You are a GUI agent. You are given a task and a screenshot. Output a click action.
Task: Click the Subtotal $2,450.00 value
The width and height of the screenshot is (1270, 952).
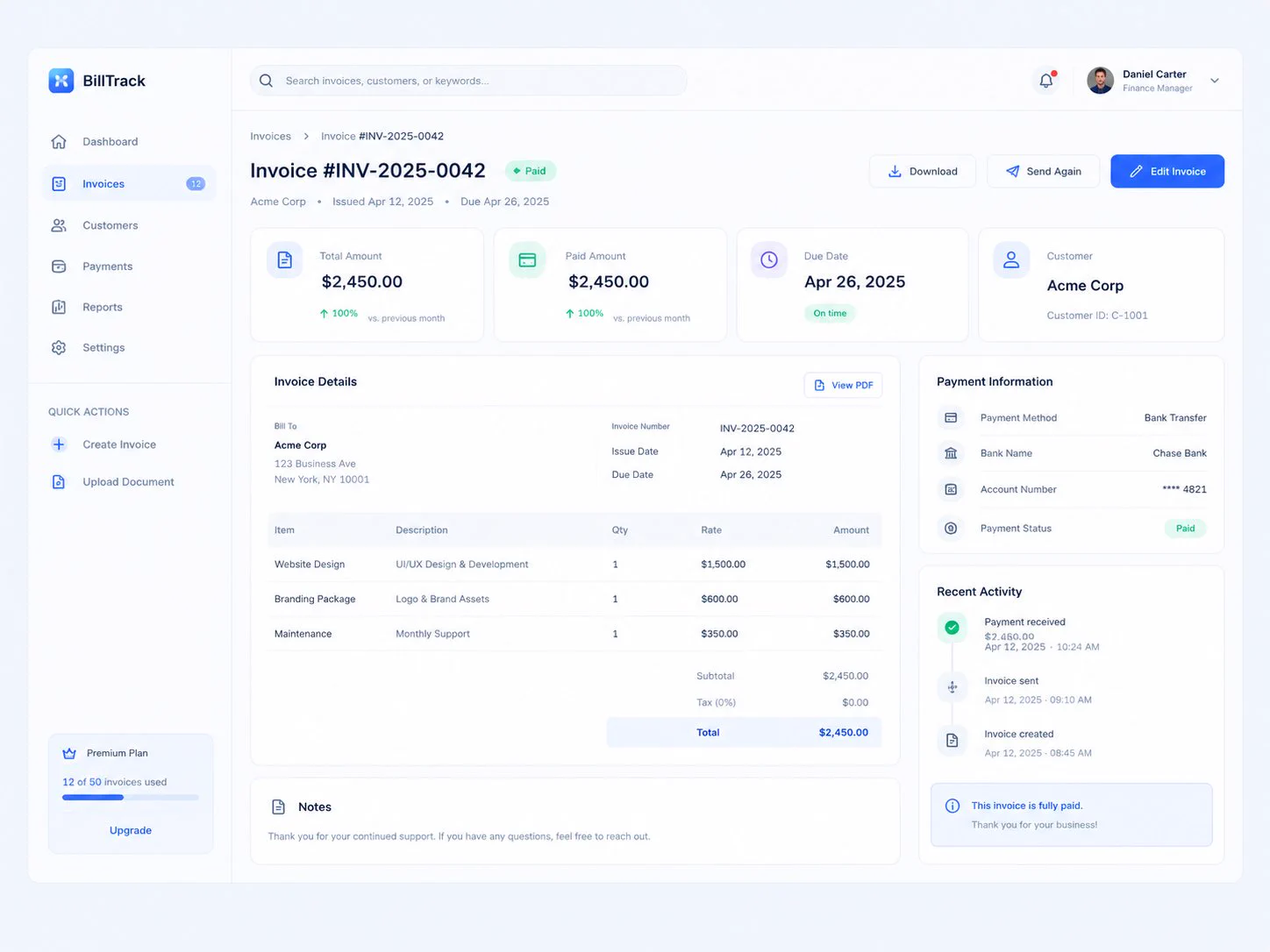pos(845,676)
